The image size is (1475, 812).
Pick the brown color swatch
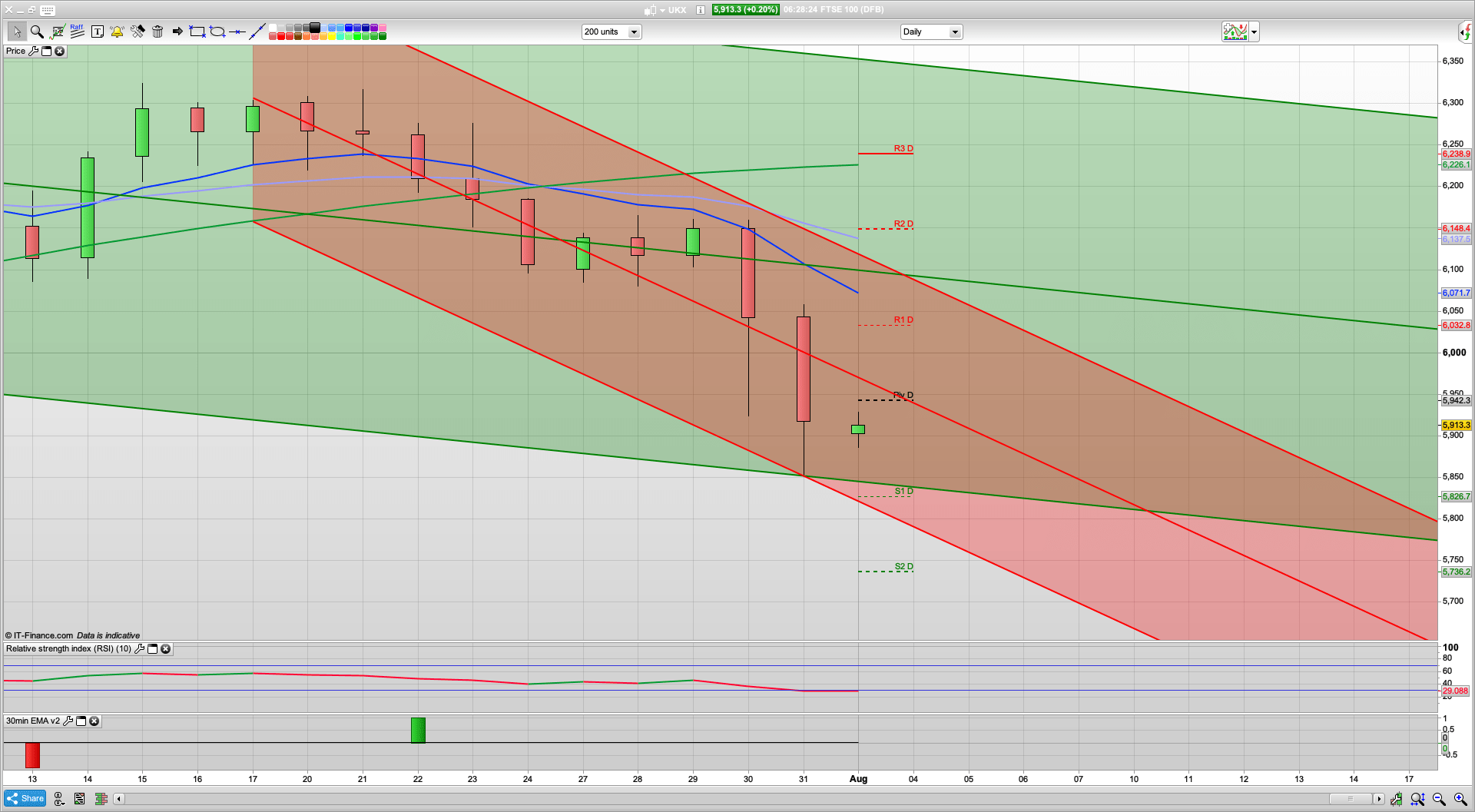tap(298, 36)
